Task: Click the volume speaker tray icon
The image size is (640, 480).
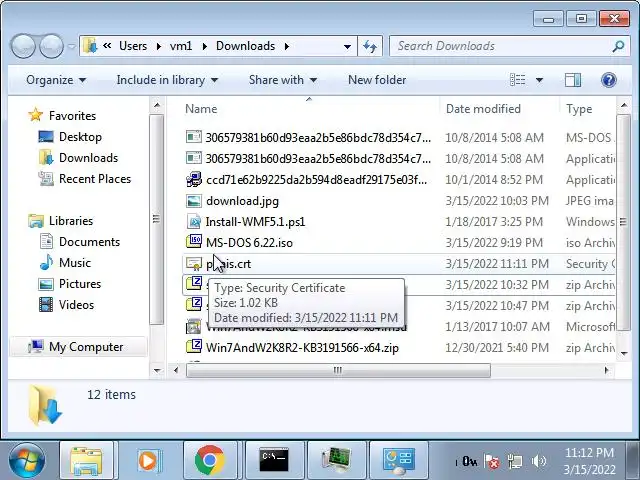Action: pos(539,461)
